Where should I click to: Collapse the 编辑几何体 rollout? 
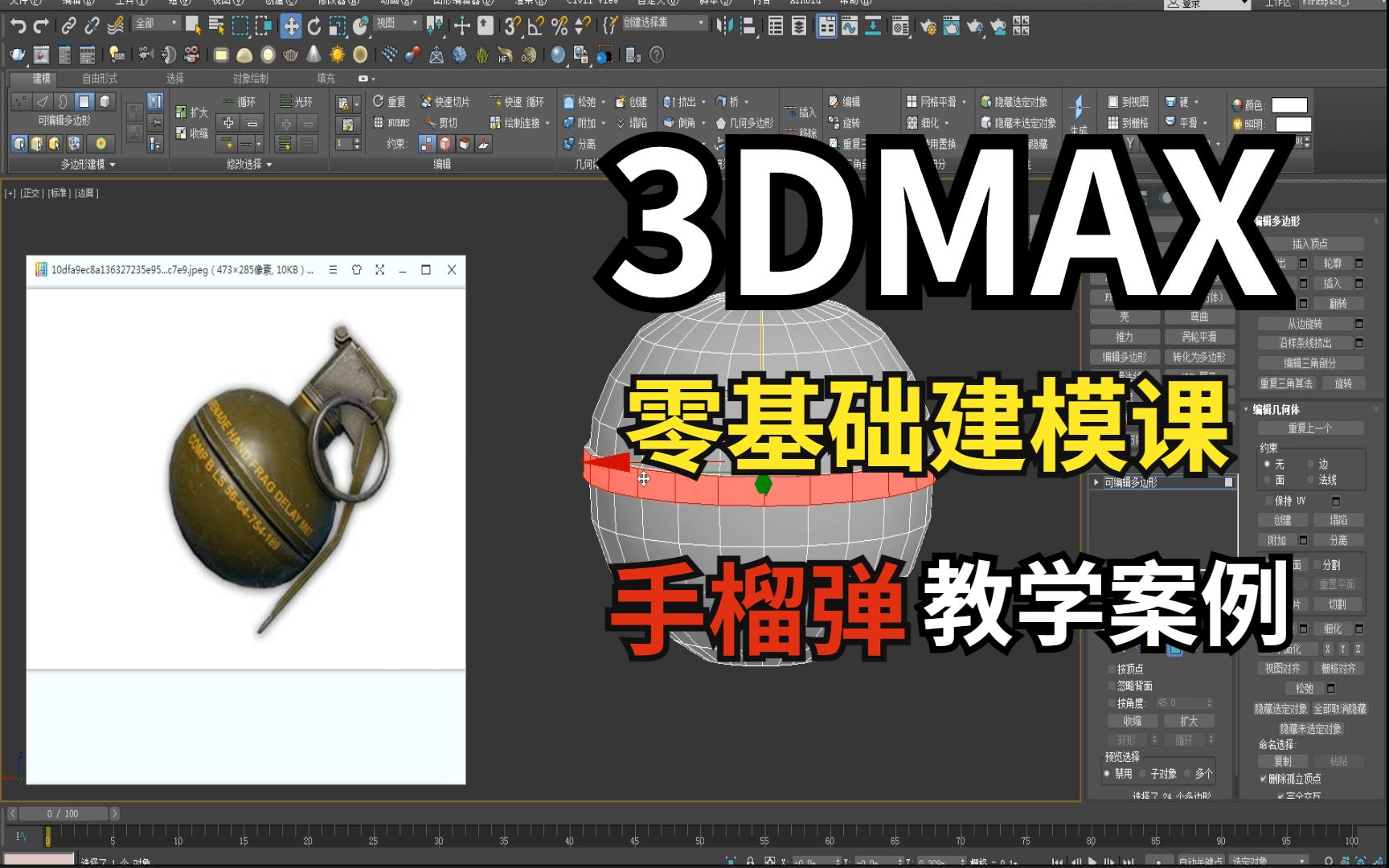(x=1246, y=409)
